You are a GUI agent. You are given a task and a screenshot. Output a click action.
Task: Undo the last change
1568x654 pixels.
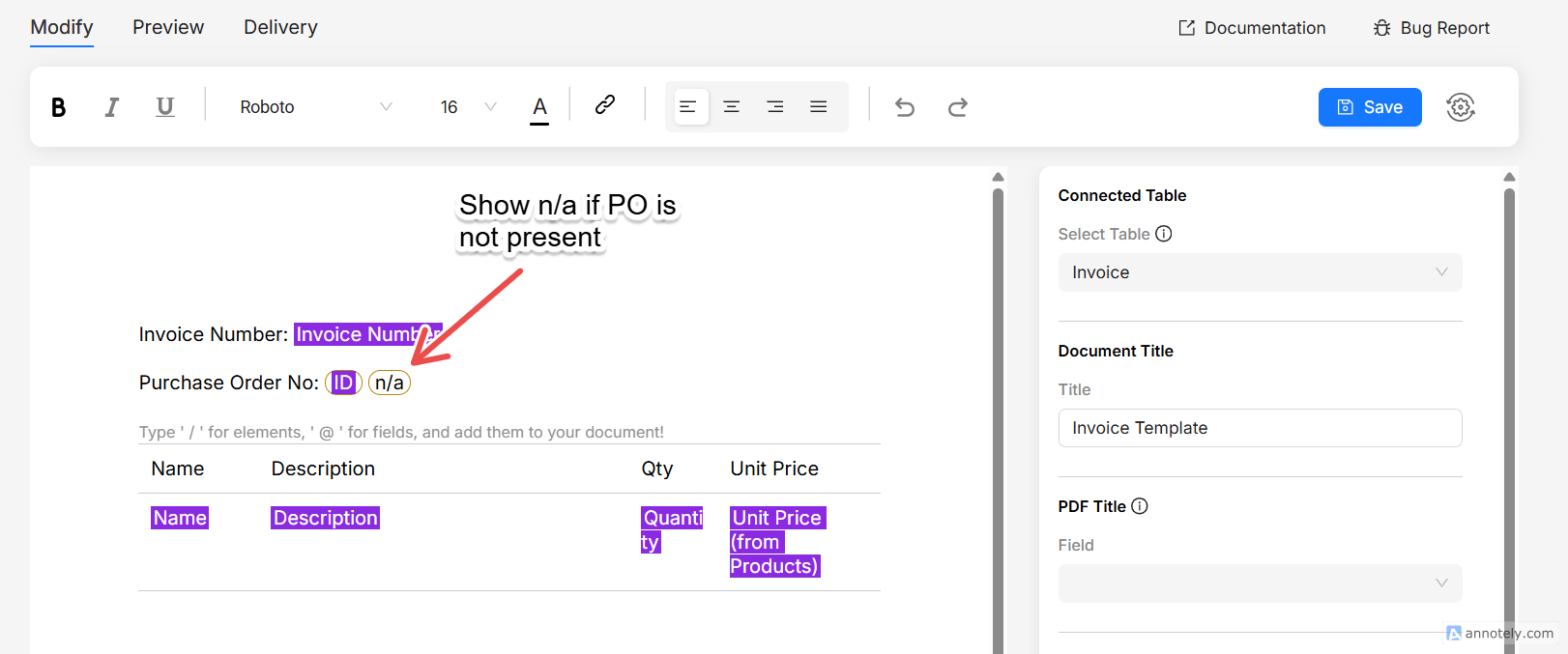[x=905, y=107]
